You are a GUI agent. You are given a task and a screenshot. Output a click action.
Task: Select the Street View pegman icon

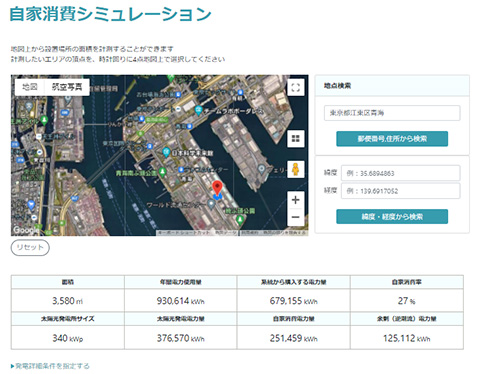click(x=296, y=169)
